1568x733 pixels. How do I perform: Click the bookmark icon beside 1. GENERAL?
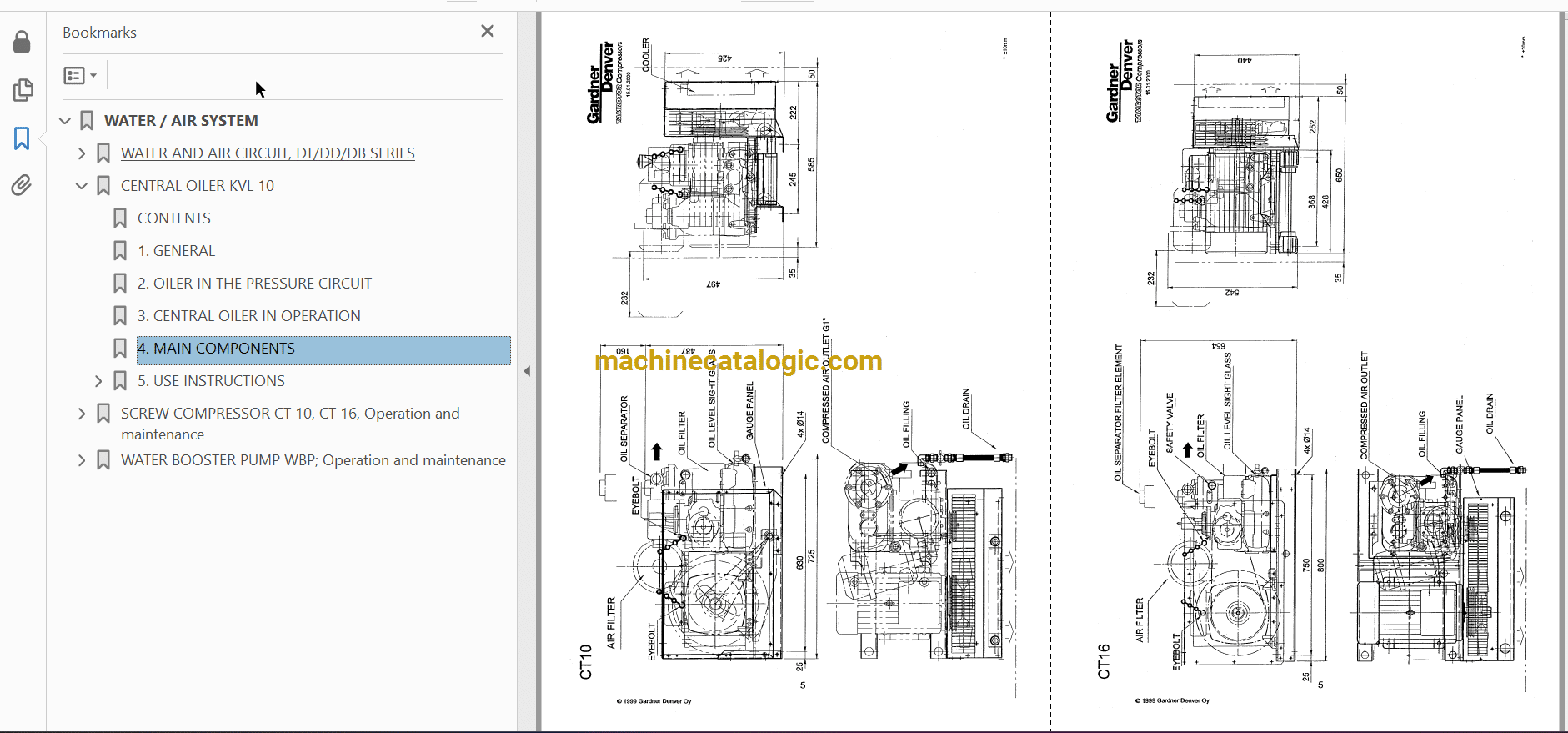120,251
